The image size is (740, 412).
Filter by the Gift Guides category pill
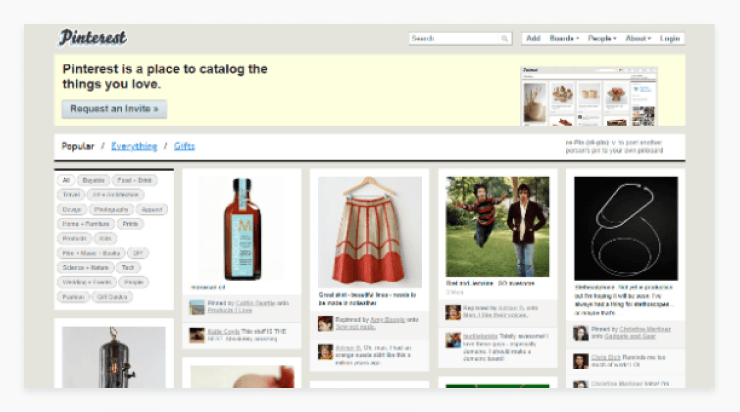pos(112,297)
